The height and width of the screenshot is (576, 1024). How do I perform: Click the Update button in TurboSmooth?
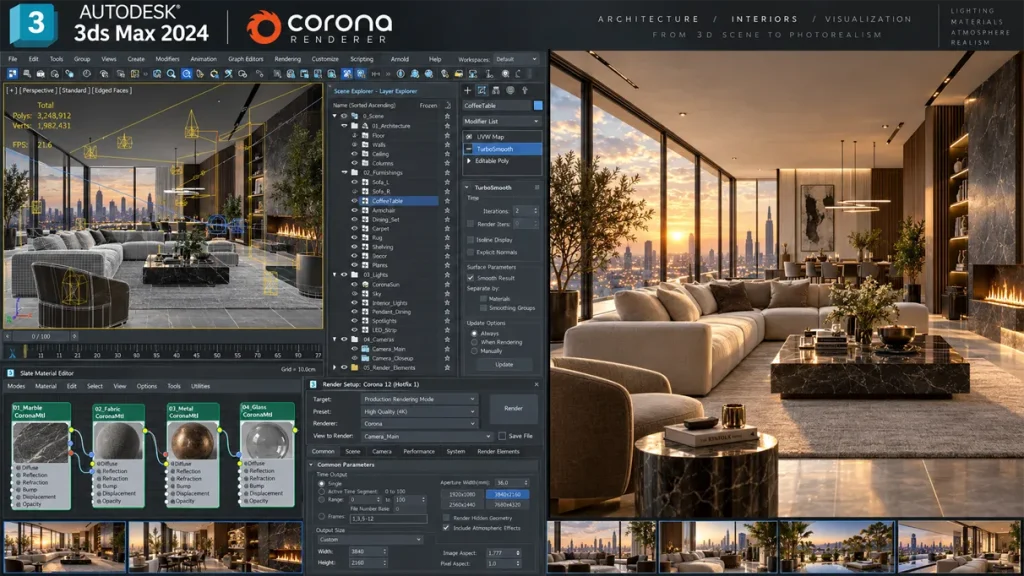pyautogui.click(x=504, y=364)
